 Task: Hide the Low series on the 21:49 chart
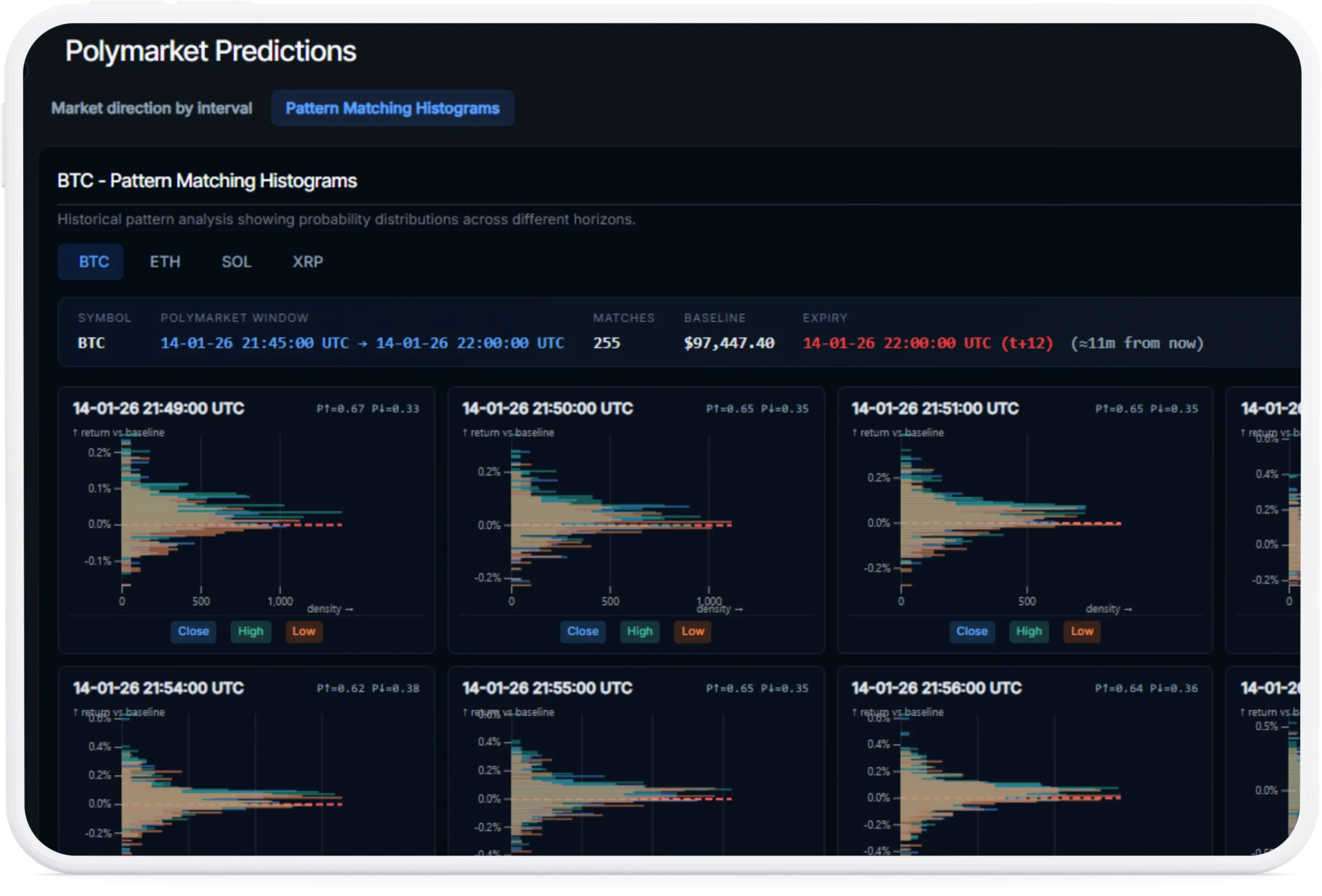(303, 632)
